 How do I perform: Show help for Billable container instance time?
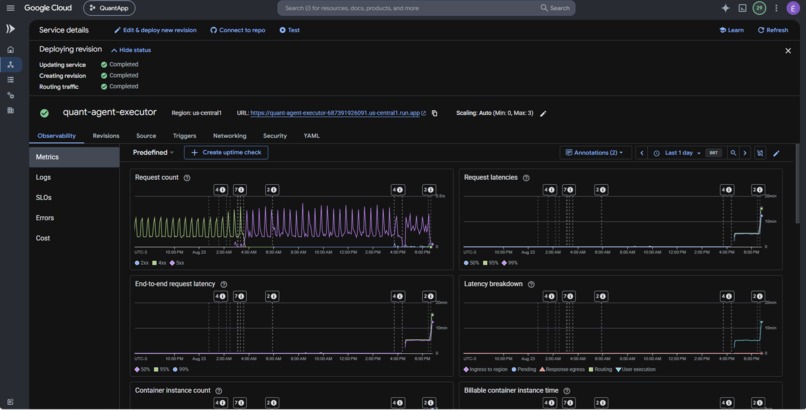[x=566, y=391]
